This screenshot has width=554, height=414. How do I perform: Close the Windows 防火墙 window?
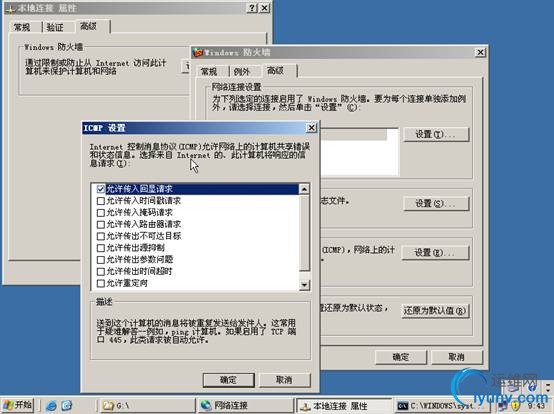point(481,53)
